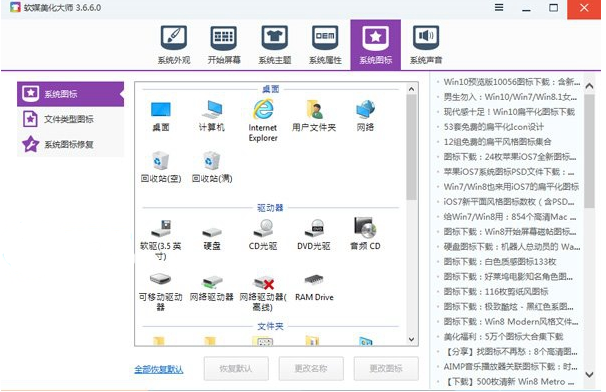
Task: Select the 桌面 desktop icon
Action: [161, 116]
